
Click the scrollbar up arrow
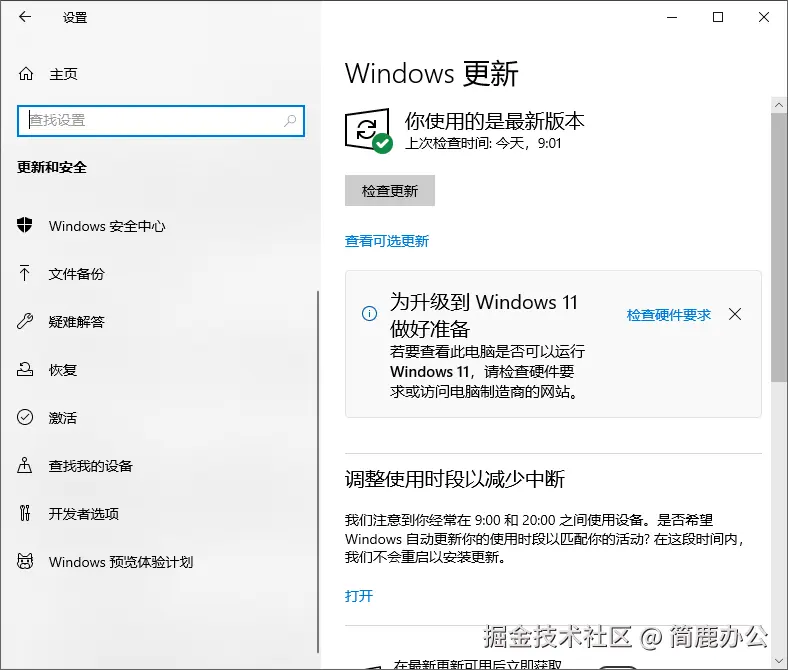coord(779,105)
